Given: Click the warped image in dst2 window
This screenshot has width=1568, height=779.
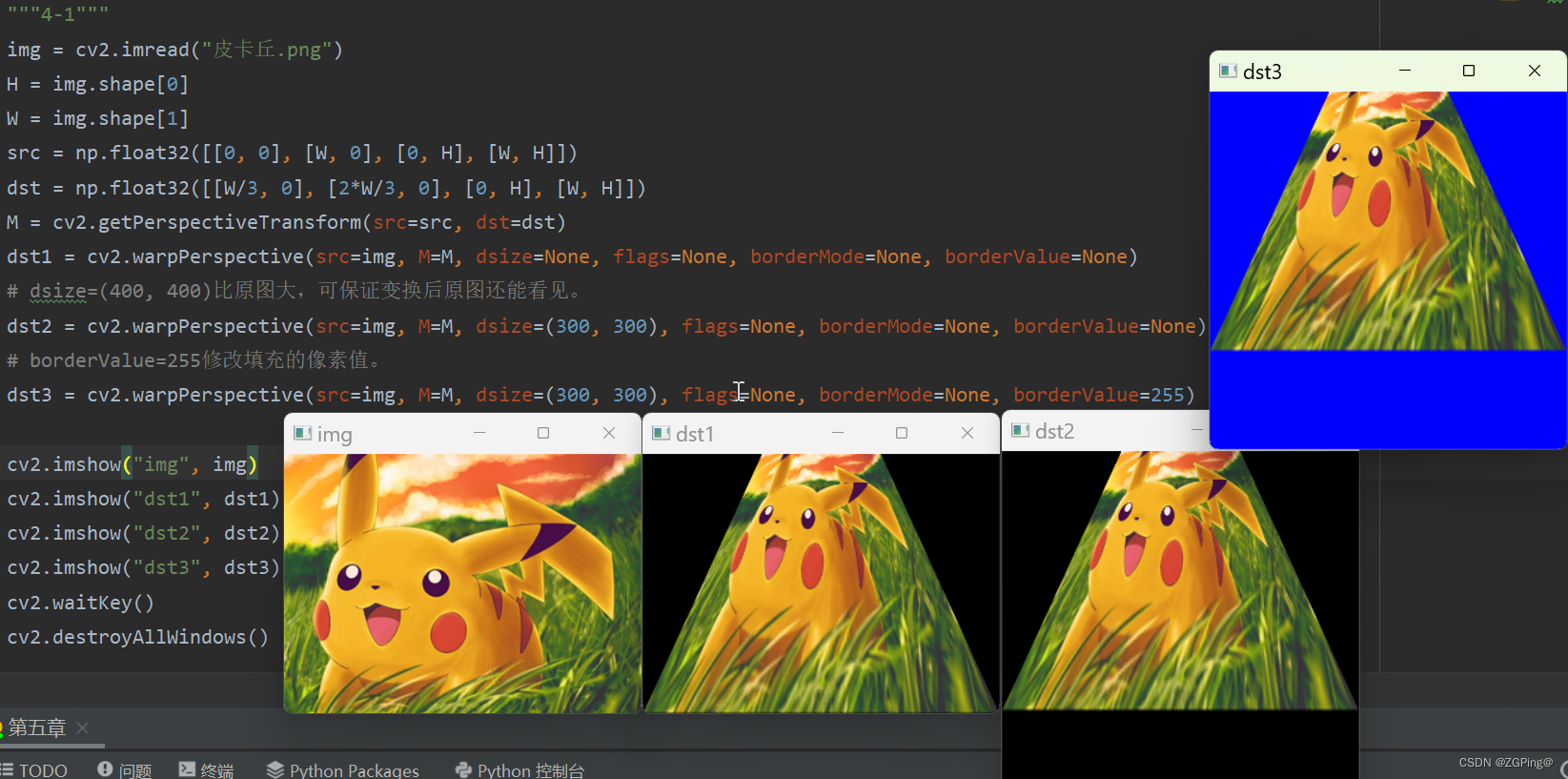Looking at the screenshot, I should pos(1180,615).
